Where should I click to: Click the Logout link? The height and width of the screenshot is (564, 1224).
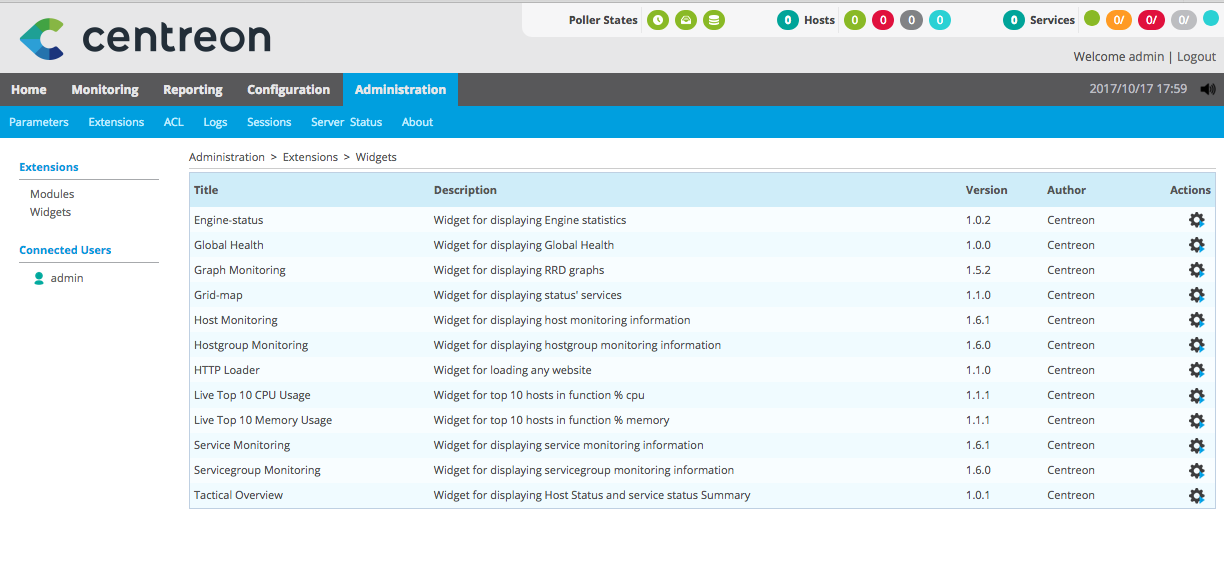pyautogui.click(x=1196, y=57)
